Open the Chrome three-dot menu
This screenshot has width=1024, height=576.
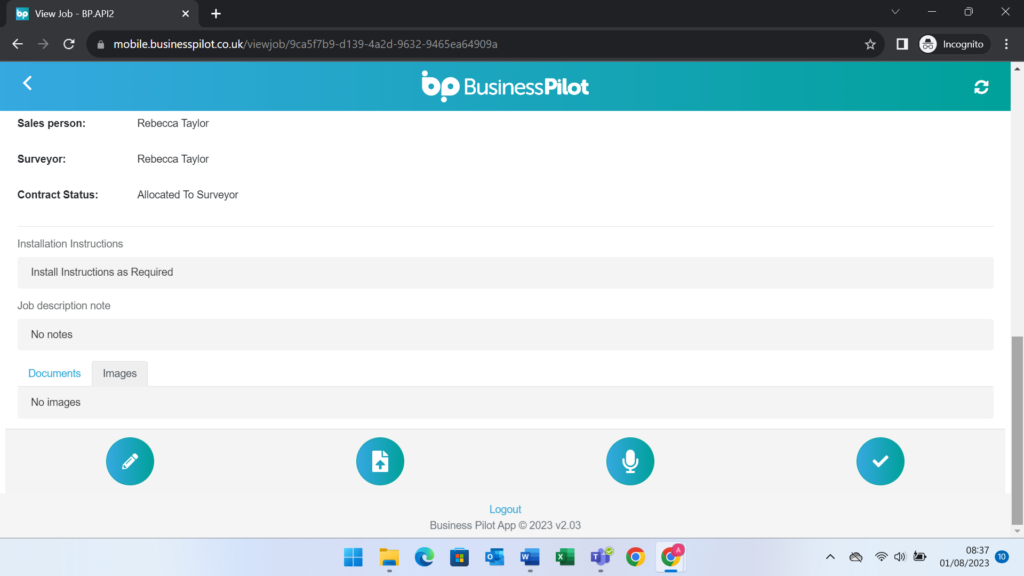pos(1005,44)
